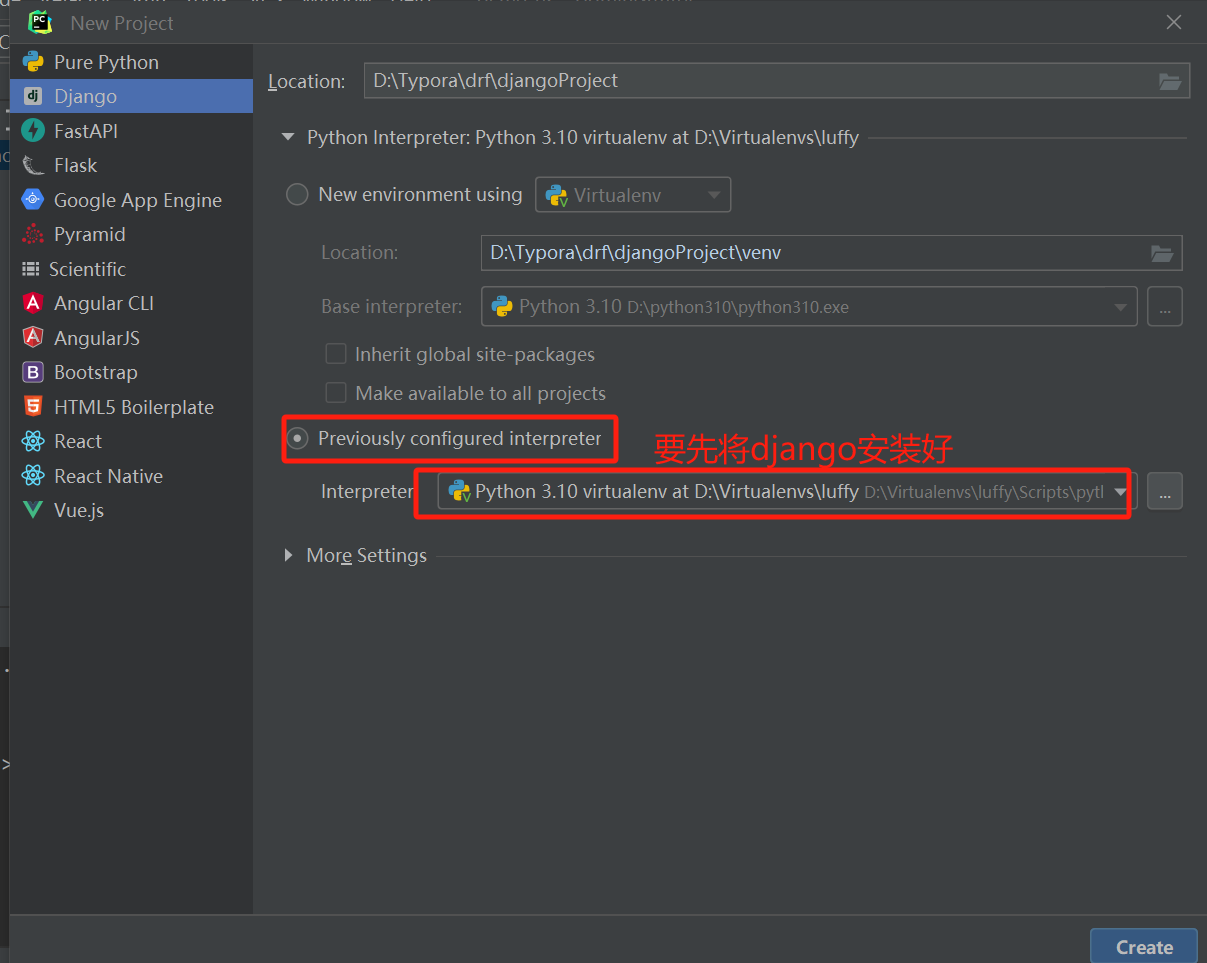The image size is (1207, 963).
Task: Choose Vue.js project type
Action: (131, 510)
